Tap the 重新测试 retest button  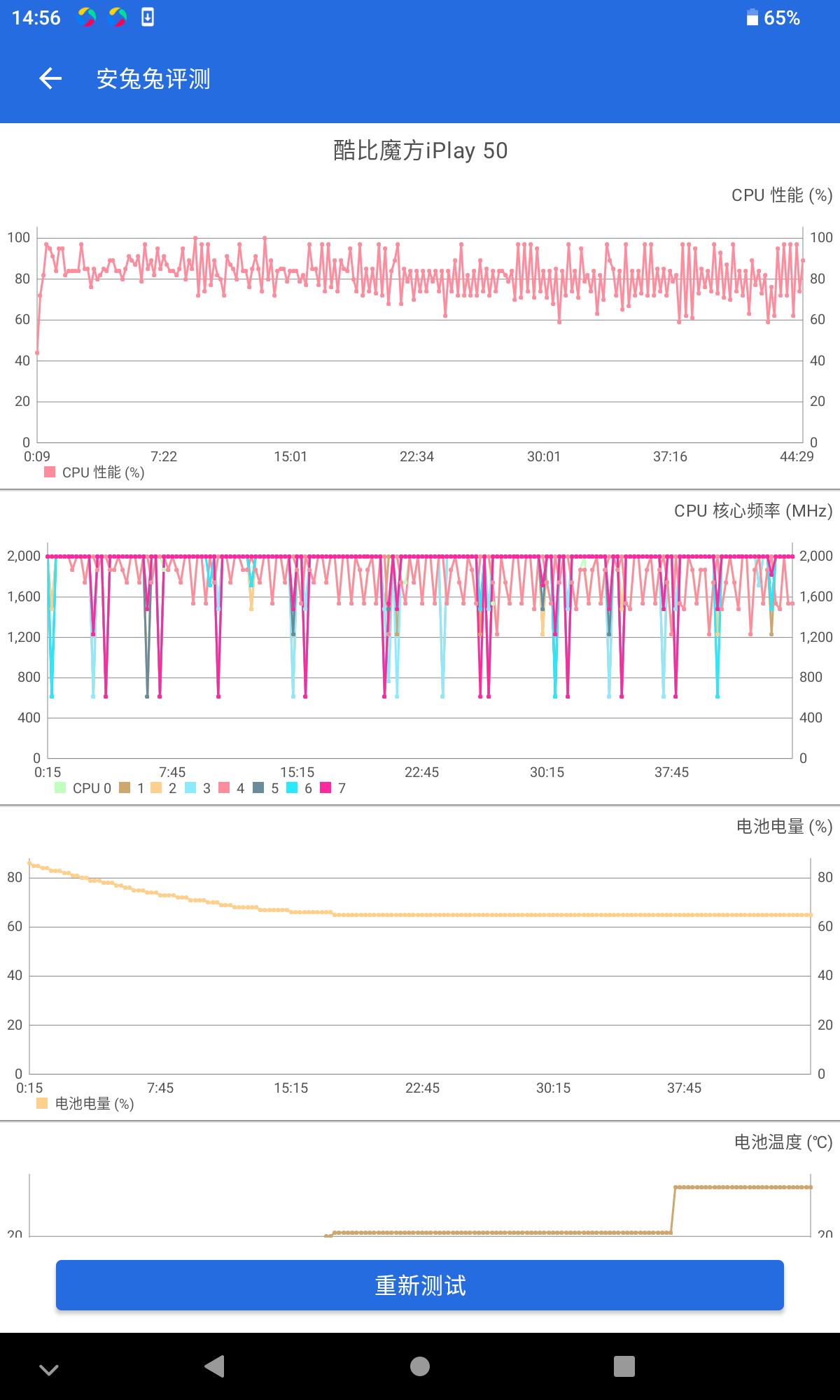[x=420, y=1284]
